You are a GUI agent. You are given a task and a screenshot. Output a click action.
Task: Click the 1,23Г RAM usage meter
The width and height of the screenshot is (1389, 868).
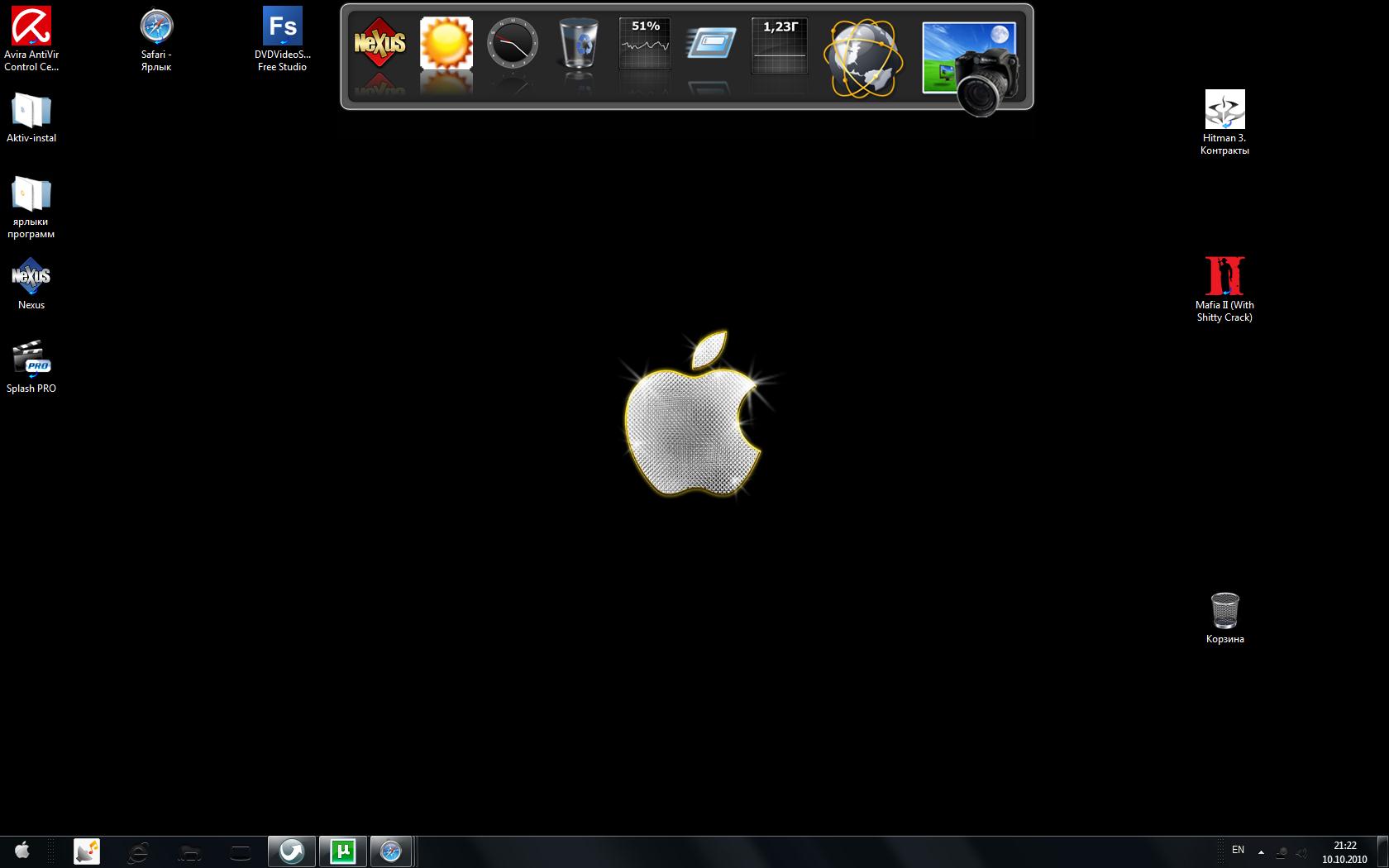pos(780,45)
